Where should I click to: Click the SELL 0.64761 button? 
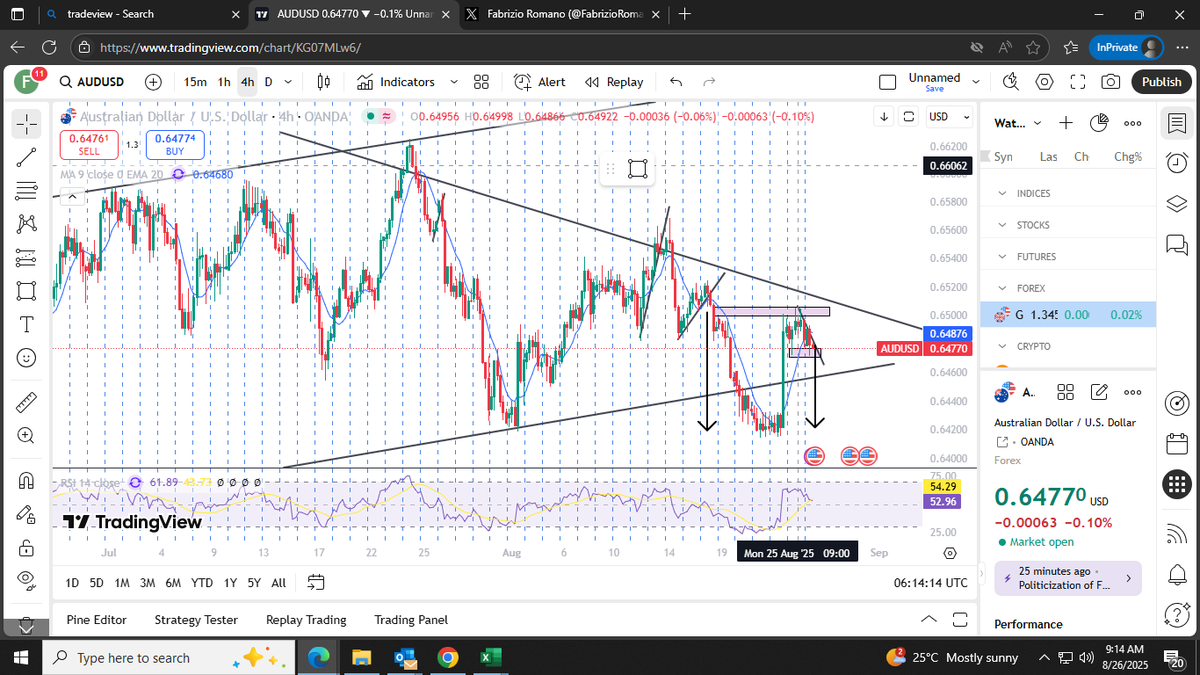point(89,144)
